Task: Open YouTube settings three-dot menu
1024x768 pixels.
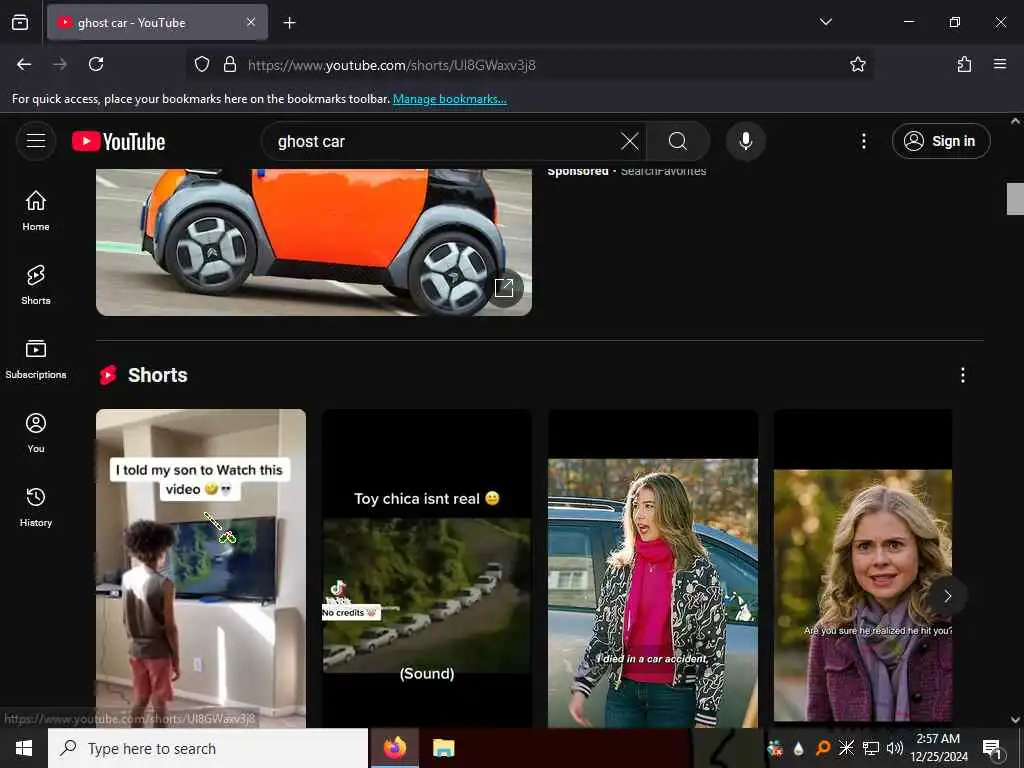Action: 863,141
